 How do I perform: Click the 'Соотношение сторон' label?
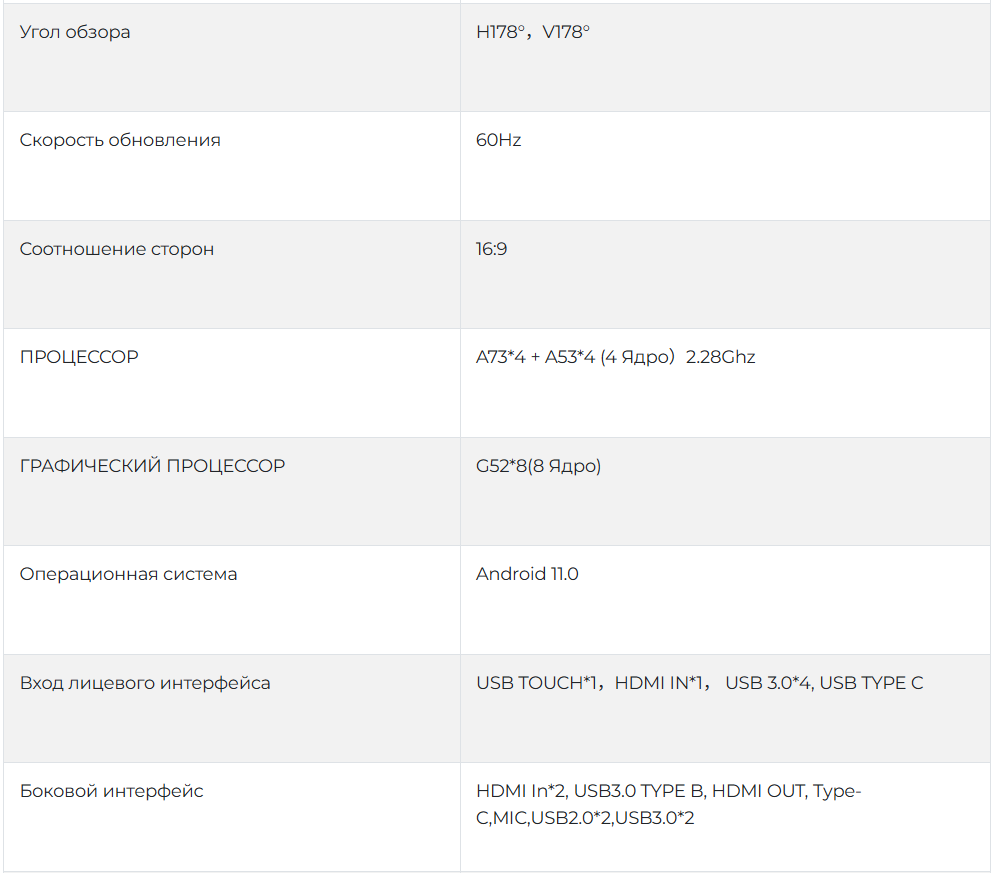pyautogui.click(x=117, y=249)
